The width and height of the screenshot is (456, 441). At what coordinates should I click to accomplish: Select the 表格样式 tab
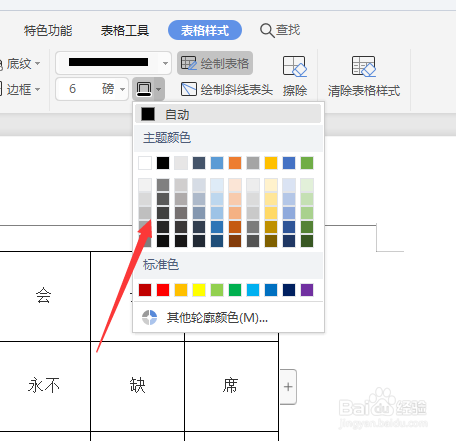205,30
